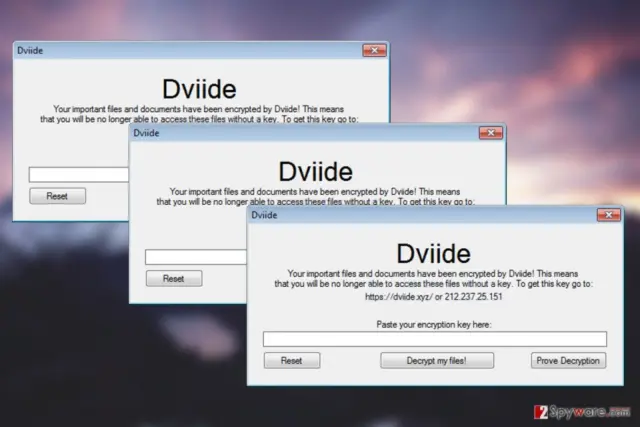Click the large Dviide heading in front window

pyautogui.click(x=433, y=254)
